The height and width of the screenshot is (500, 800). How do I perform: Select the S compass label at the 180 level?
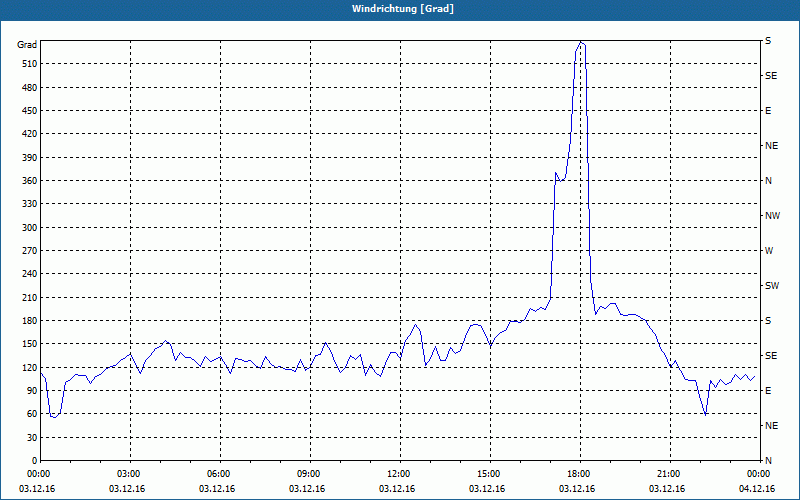(768, 320)
